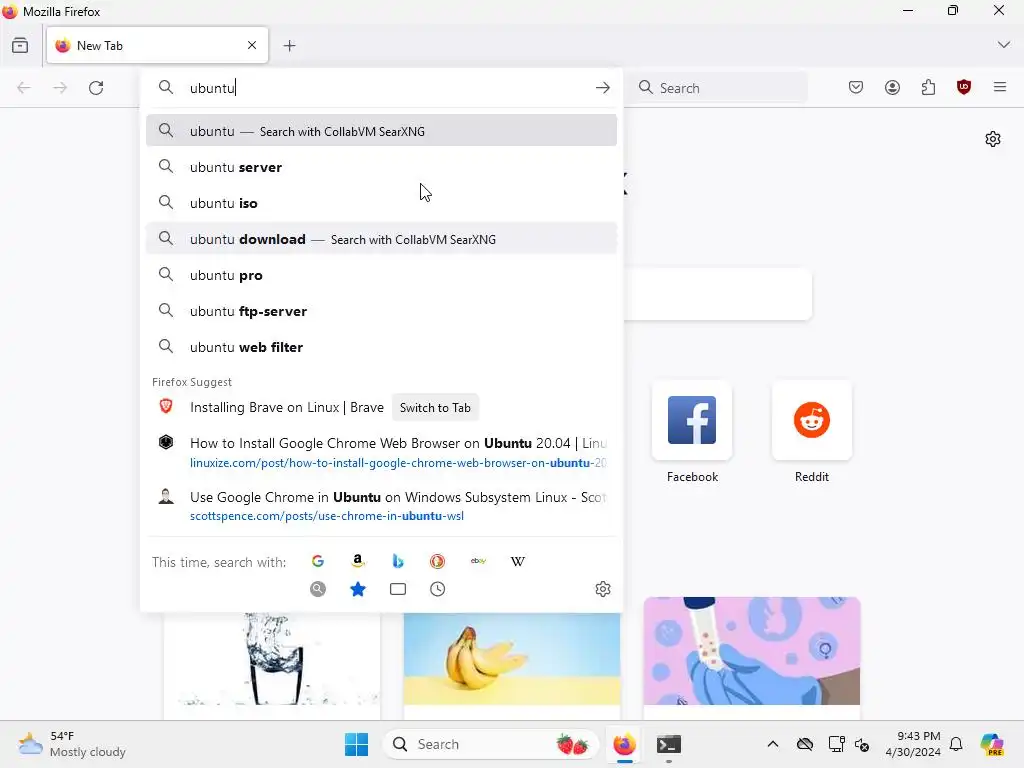Click Switch to Tab button
This screenshot has height=768, width=1024.
[x=435, y=408]
